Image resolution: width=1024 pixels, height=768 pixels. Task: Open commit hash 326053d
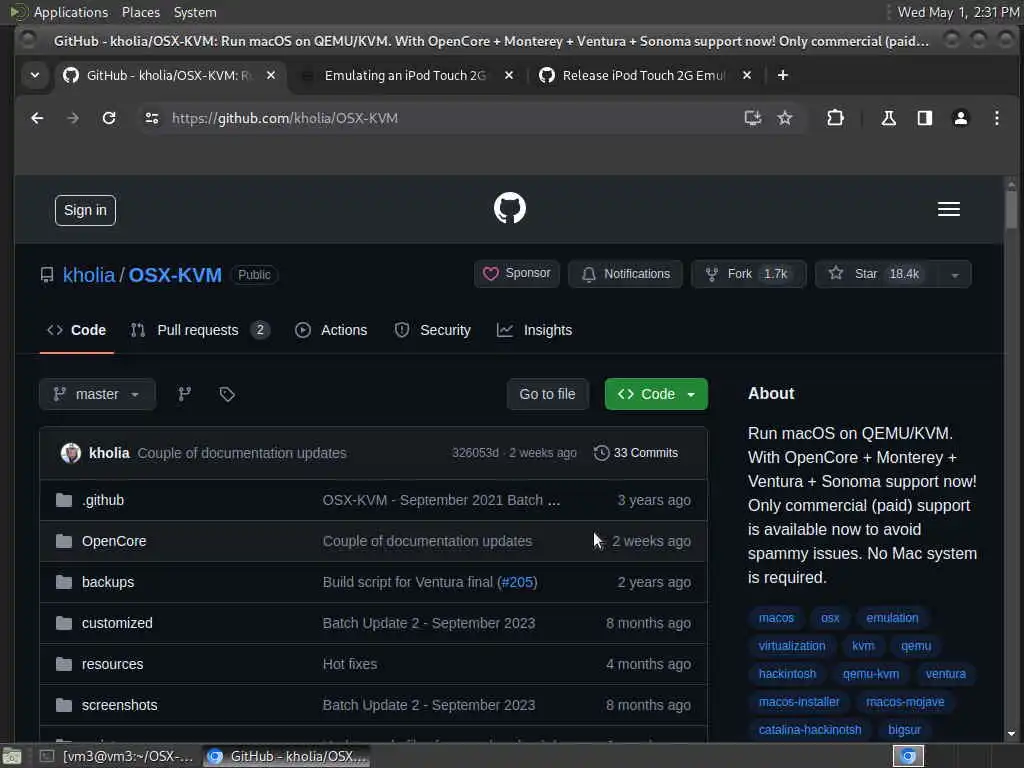pos(475,453)
